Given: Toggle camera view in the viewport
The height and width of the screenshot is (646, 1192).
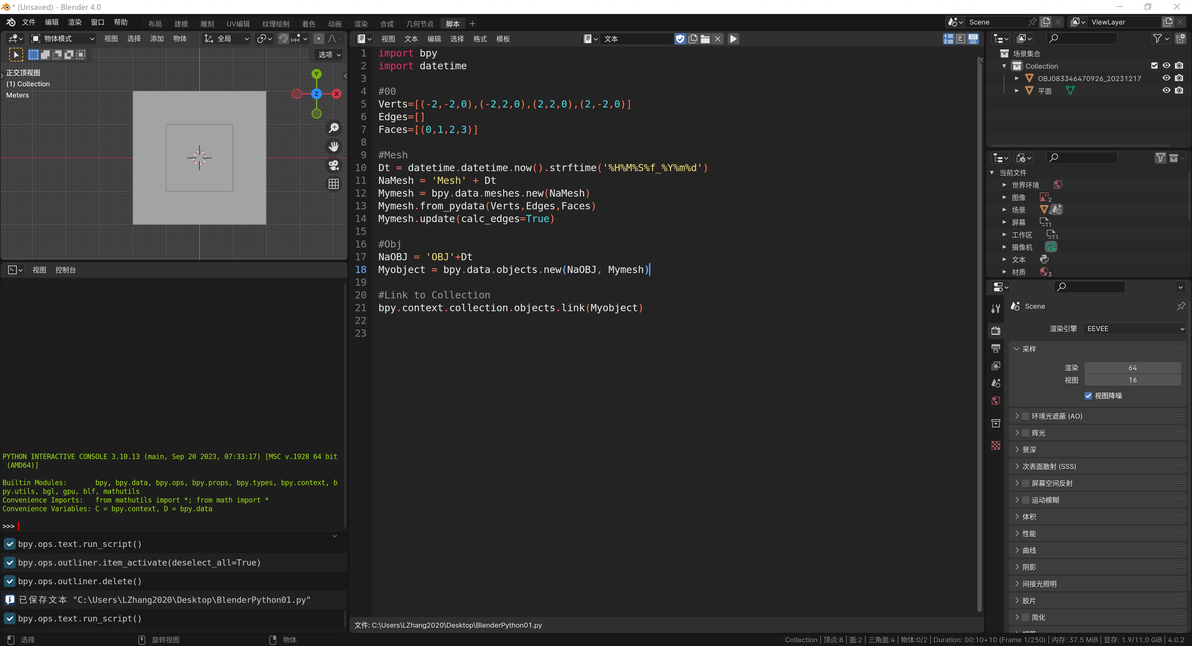Looking at the screenshot, I should point(334,165).
